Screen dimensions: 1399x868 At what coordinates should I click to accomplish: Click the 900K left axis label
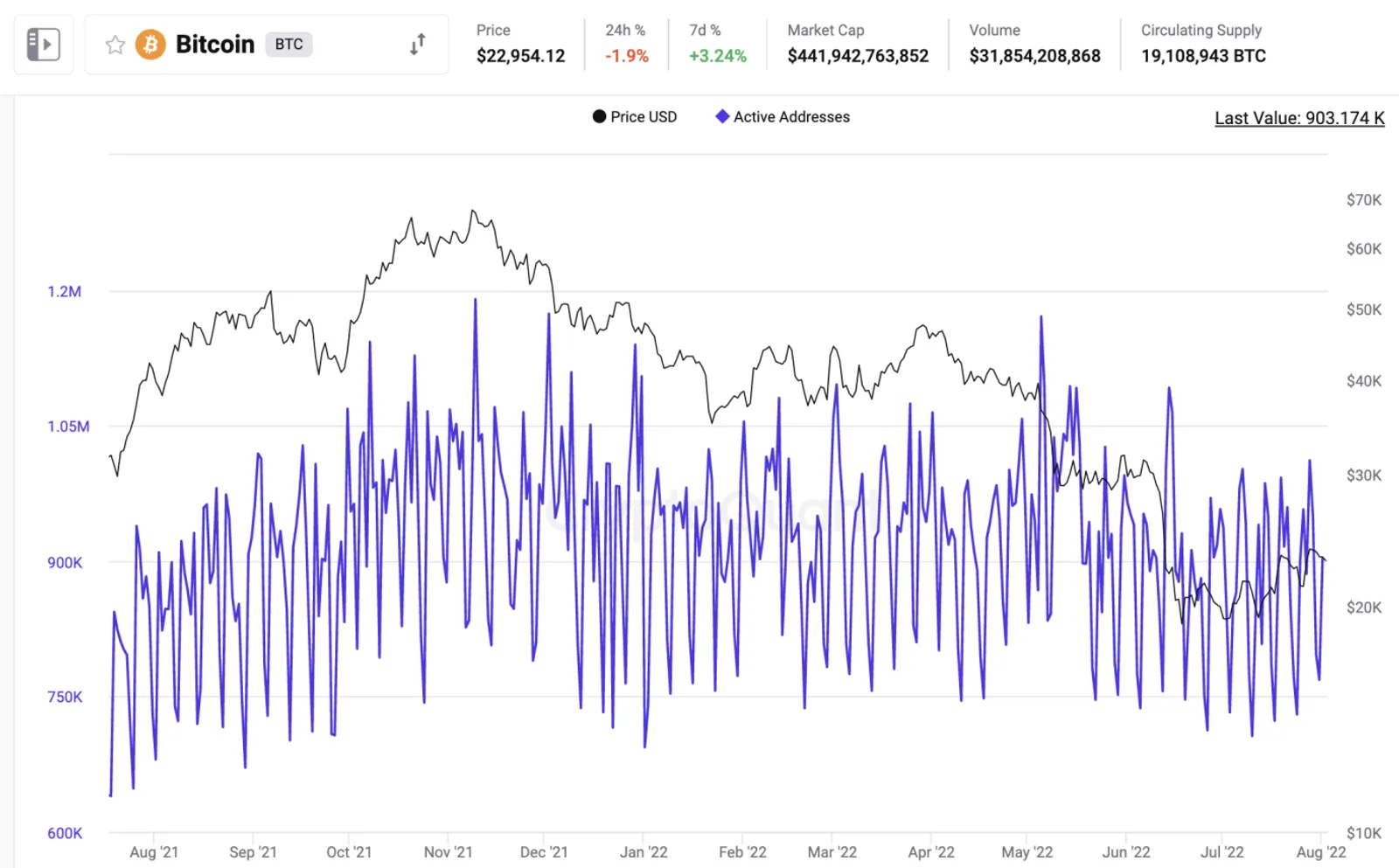pyautogui.click(x=65, y=563)
